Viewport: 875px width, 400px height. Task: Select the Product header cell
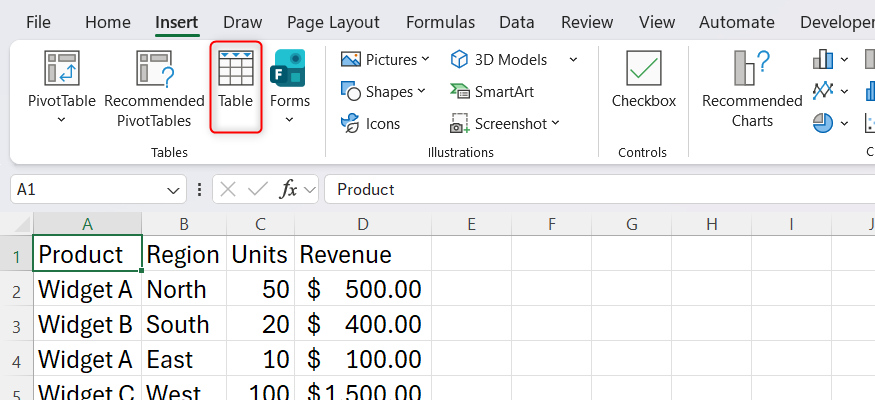pyautogui.click(x=87, y=254)
